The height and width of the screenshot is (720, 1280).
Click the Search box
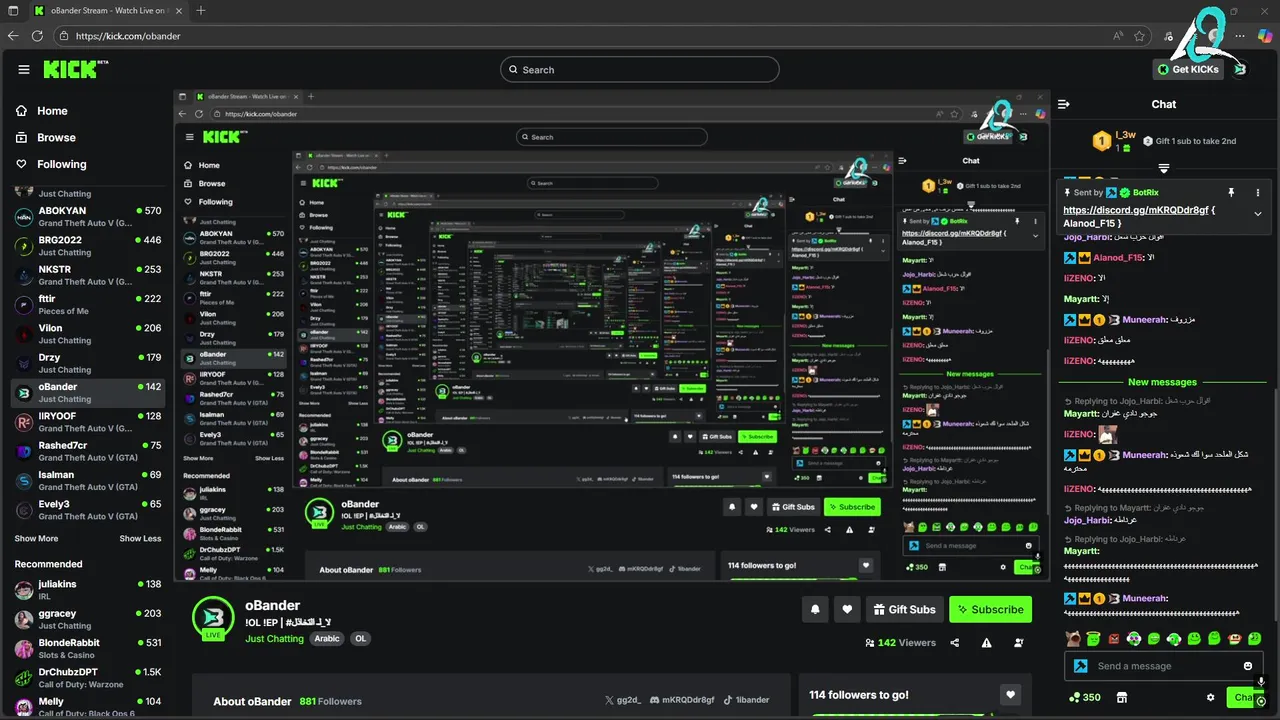click(640, 69)
